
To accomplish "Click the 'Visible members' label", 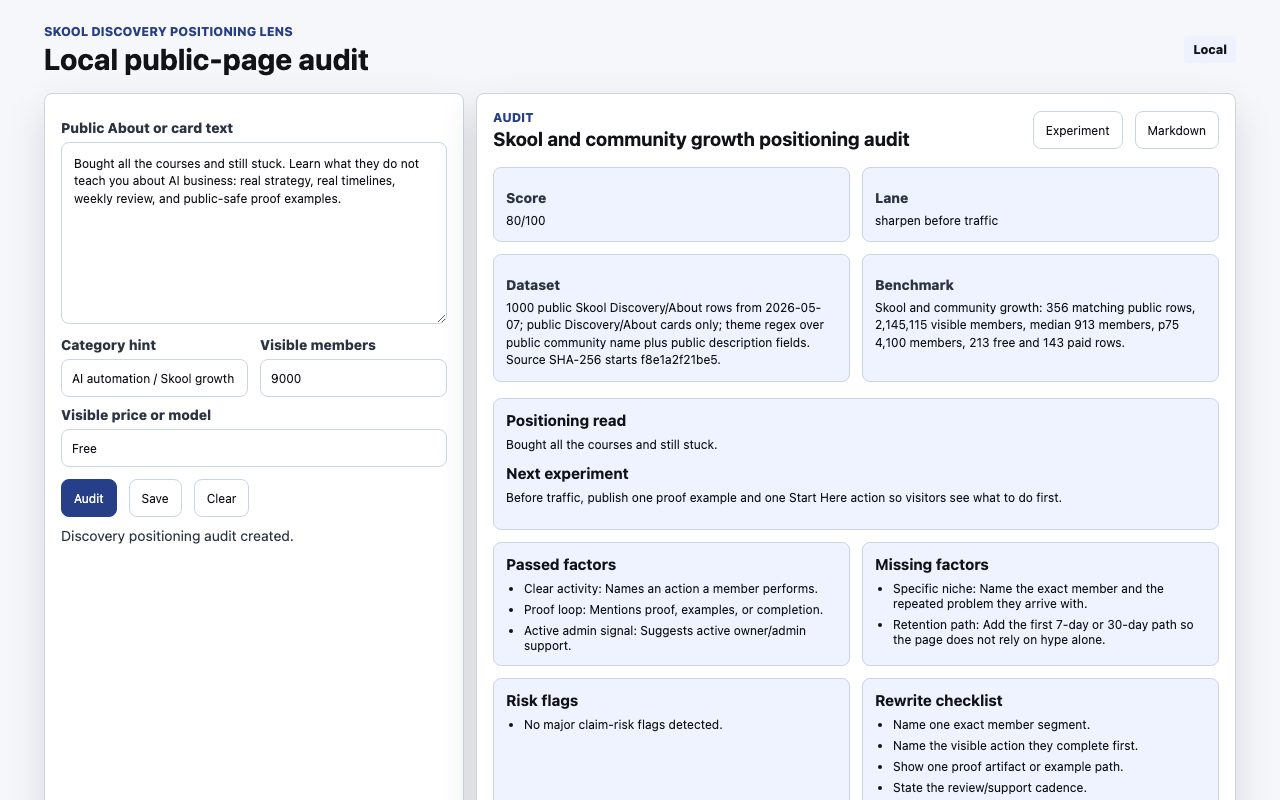I will pyautogui.click(x=318, y=345).
